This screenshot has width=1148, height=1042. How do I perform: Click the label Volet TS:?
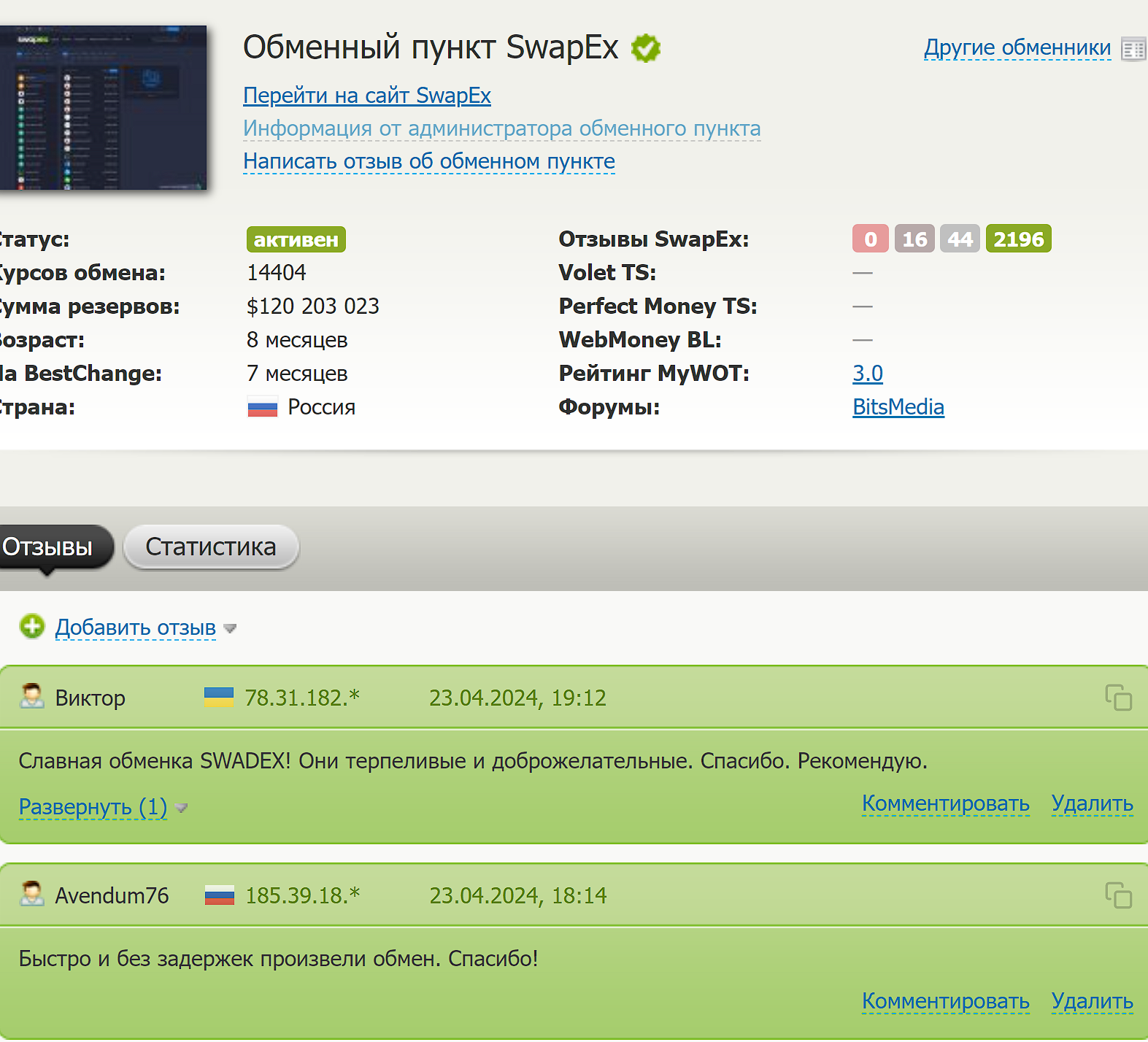(607, 273)
